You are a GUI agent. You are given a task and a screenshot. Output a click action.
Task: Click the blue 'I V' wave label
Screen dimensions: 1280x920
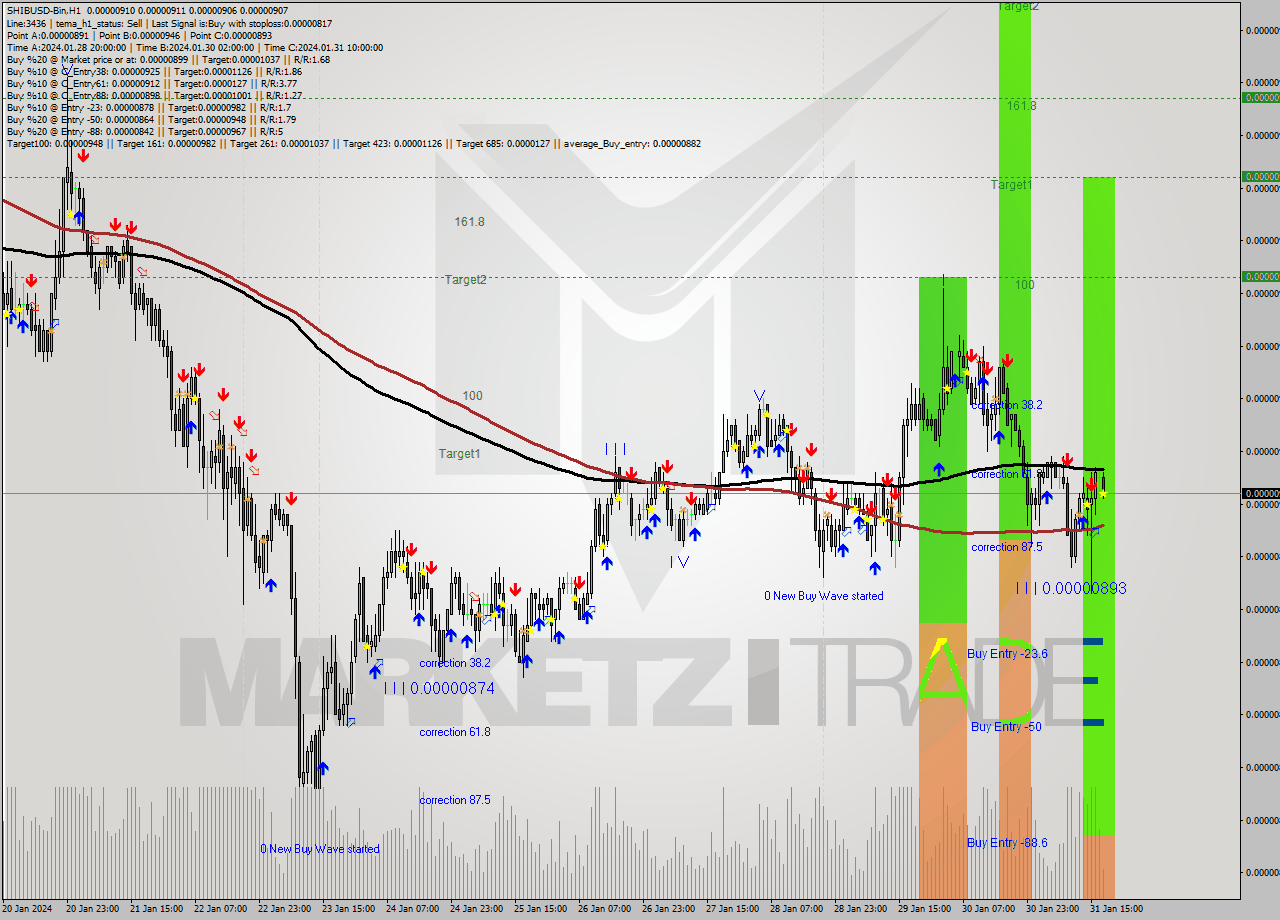tap(680, 562)
